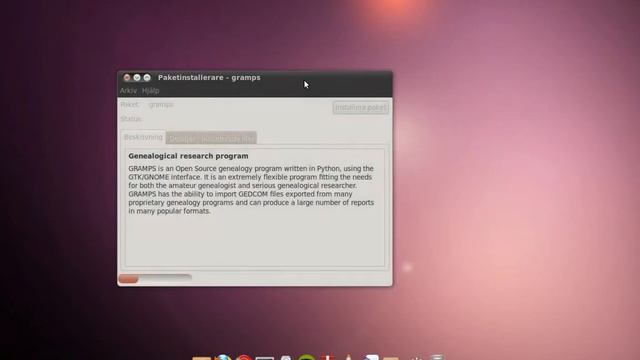
Task: Close the Paketinstallerare window
Action: point(127,78)
